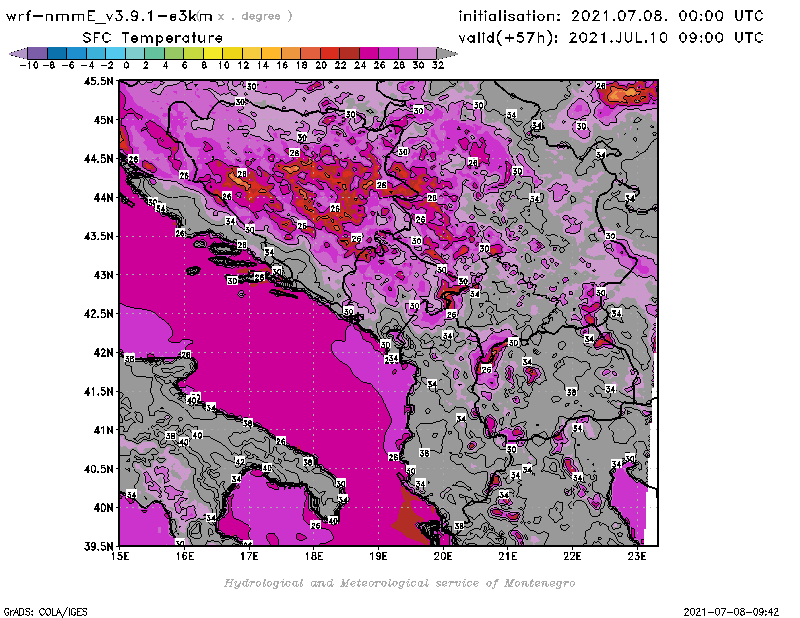Click the '21E' longitude label

pos(508,556)
